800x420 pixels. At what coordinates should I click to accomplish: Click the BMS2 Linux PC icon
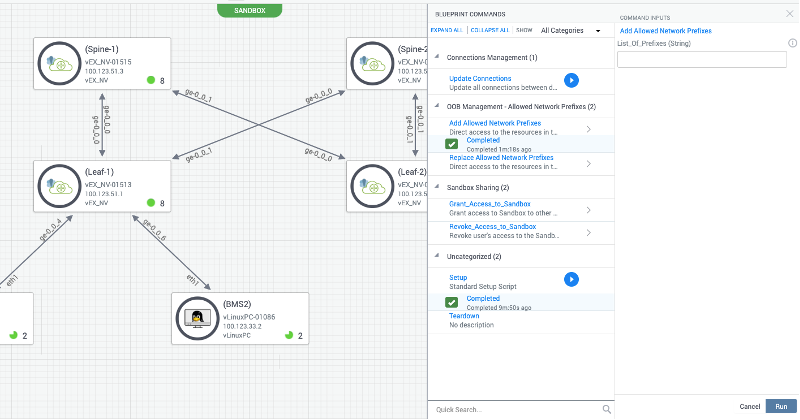tap(199, 319)
